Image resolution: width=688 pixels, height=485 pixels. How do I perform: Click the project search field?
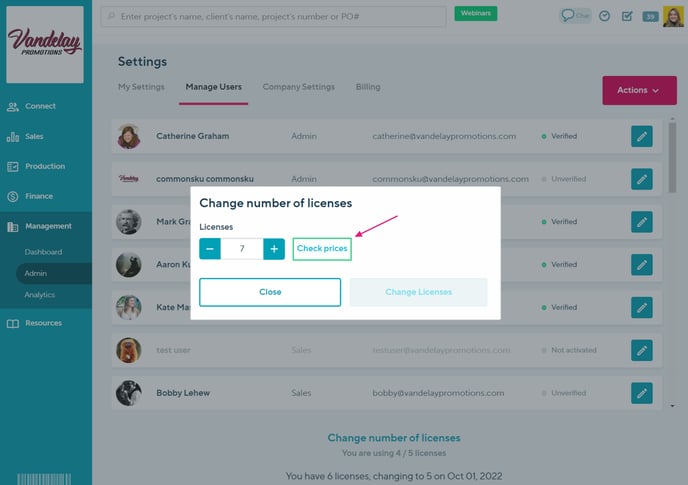click(273, 17)
